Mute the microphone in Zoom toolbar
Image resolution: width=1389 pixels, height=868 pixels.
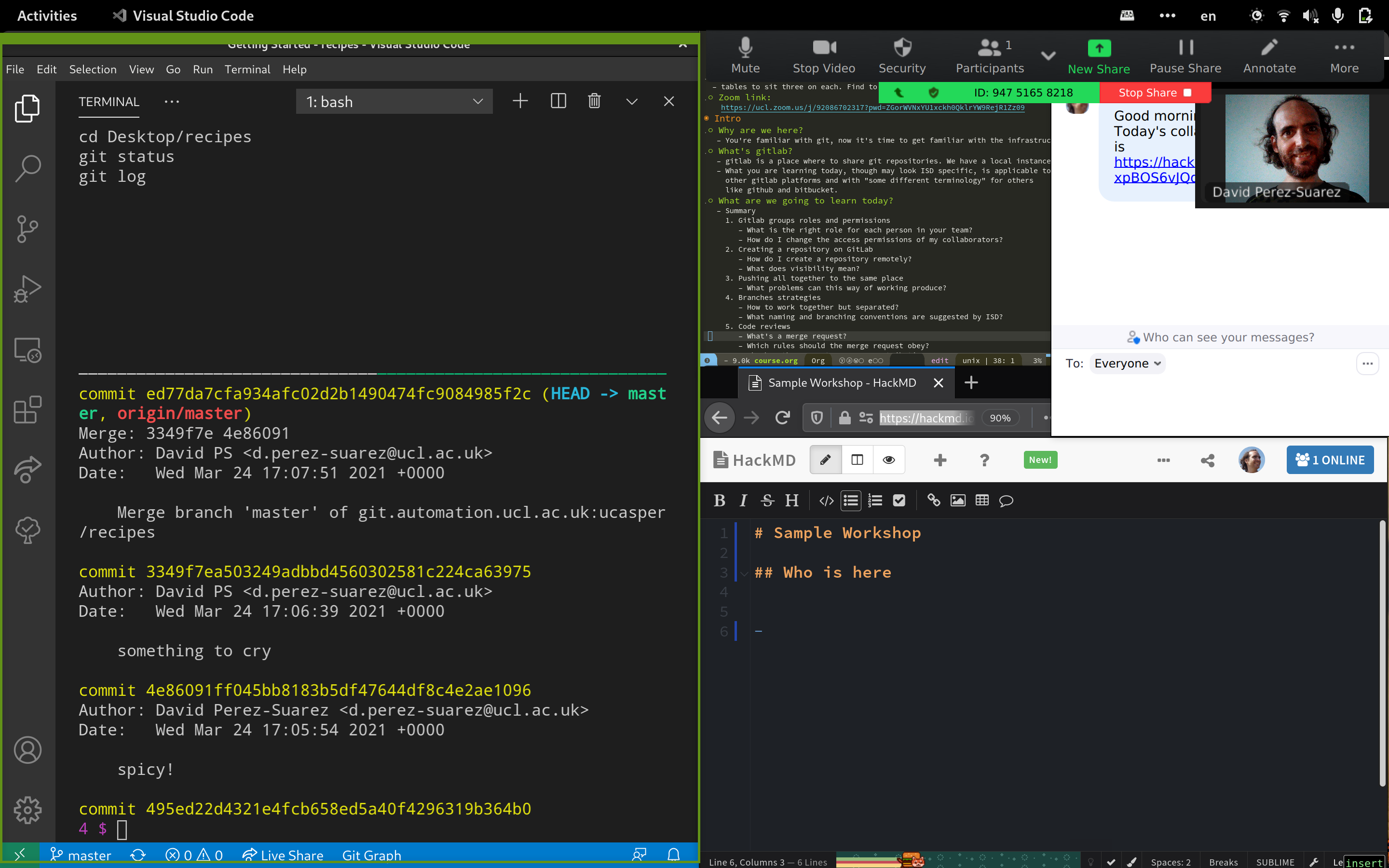click(745, 55)
